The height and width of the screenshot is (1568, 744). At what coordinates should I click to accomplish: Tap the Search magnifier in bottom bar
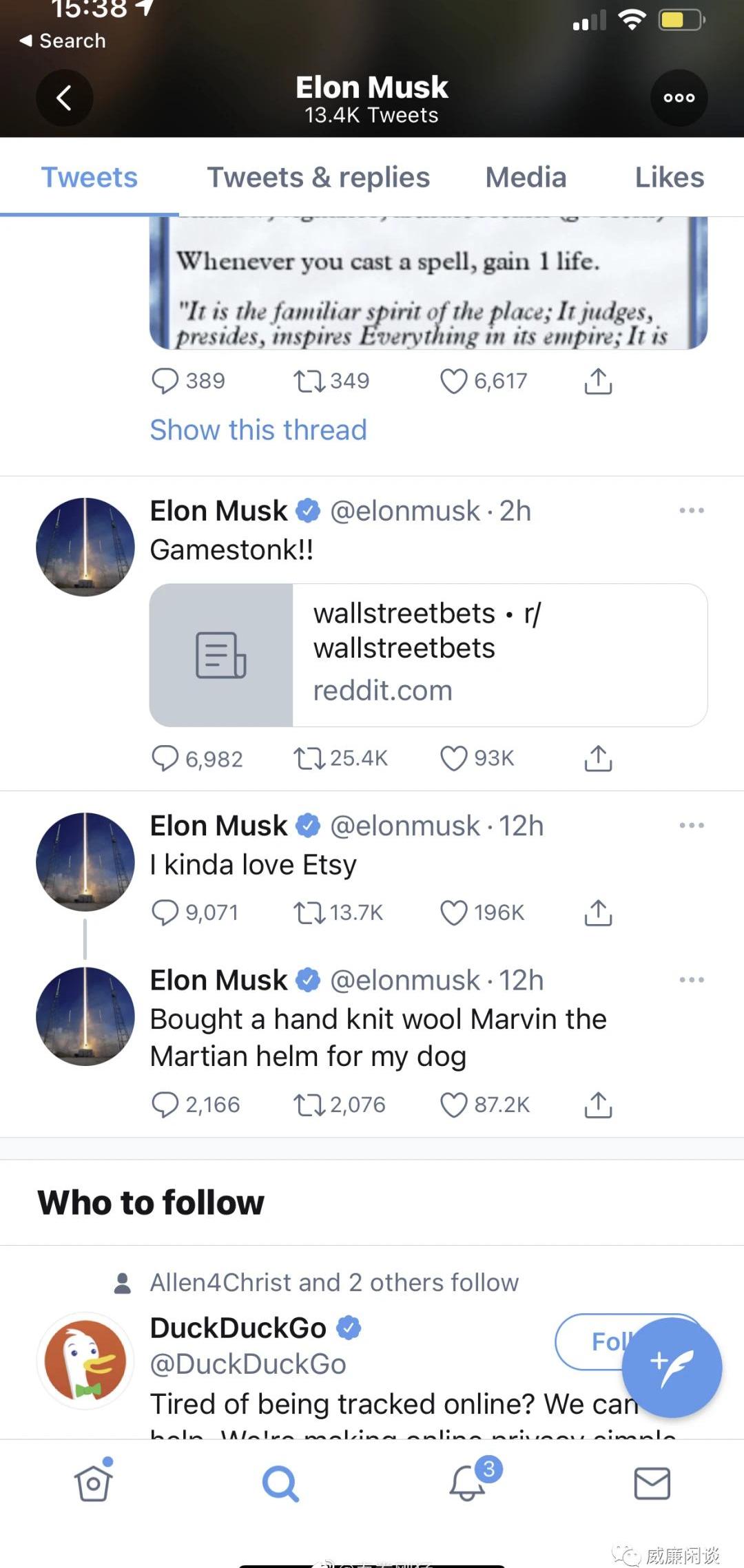(x=280, y=1483)
